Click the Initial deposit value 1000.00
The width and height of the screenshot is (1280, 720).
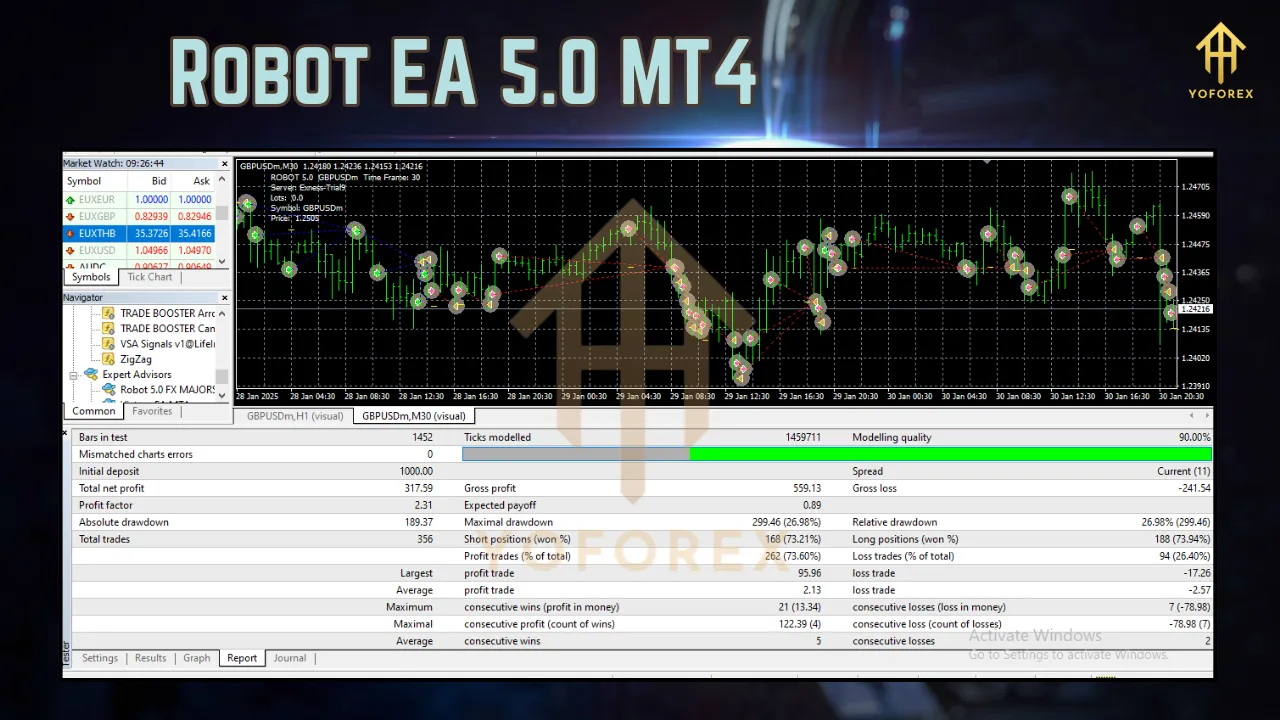coord(416,471)
